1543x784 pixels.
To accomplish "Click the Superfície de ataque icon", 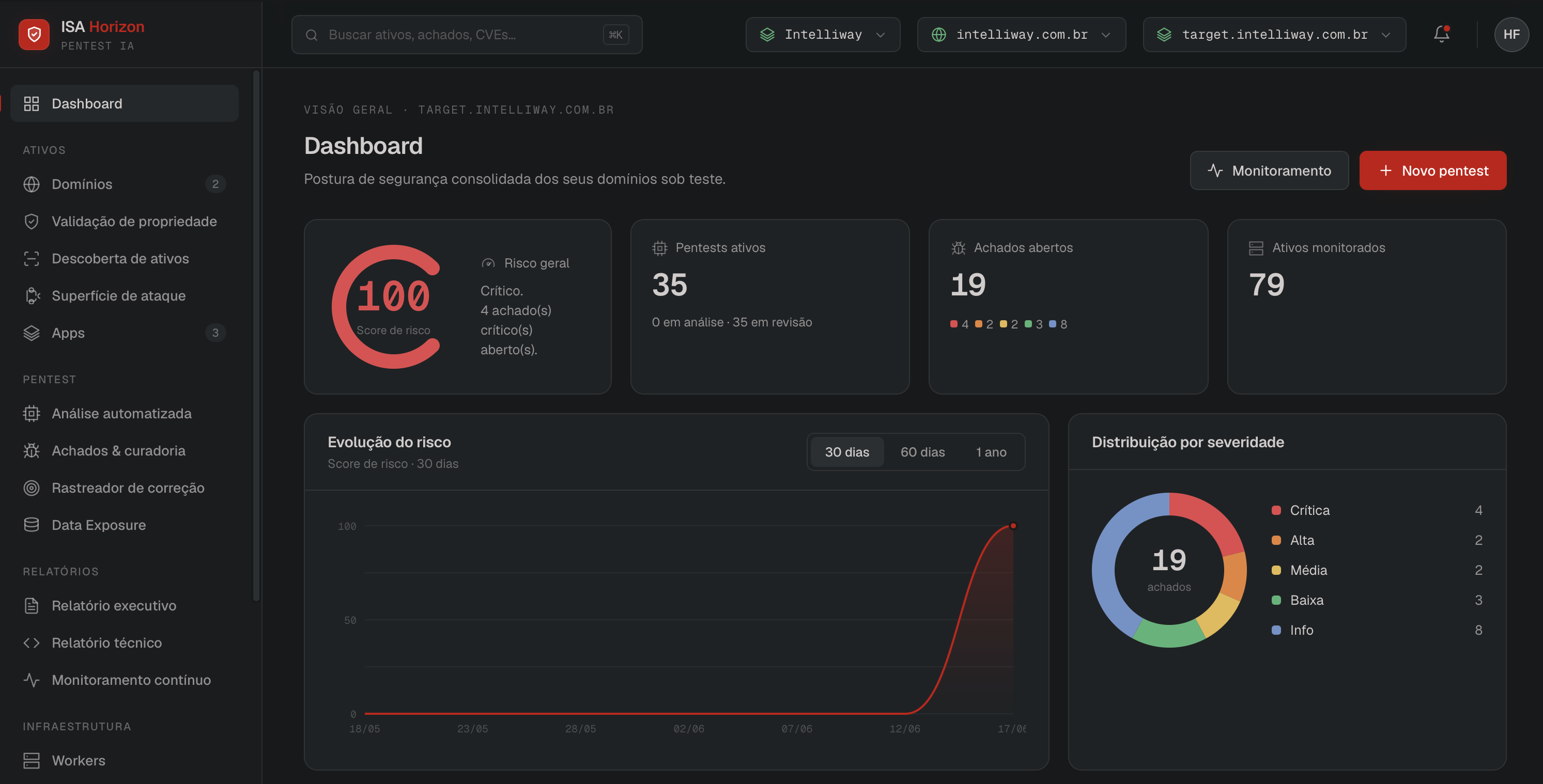I will tap(31, 295).
